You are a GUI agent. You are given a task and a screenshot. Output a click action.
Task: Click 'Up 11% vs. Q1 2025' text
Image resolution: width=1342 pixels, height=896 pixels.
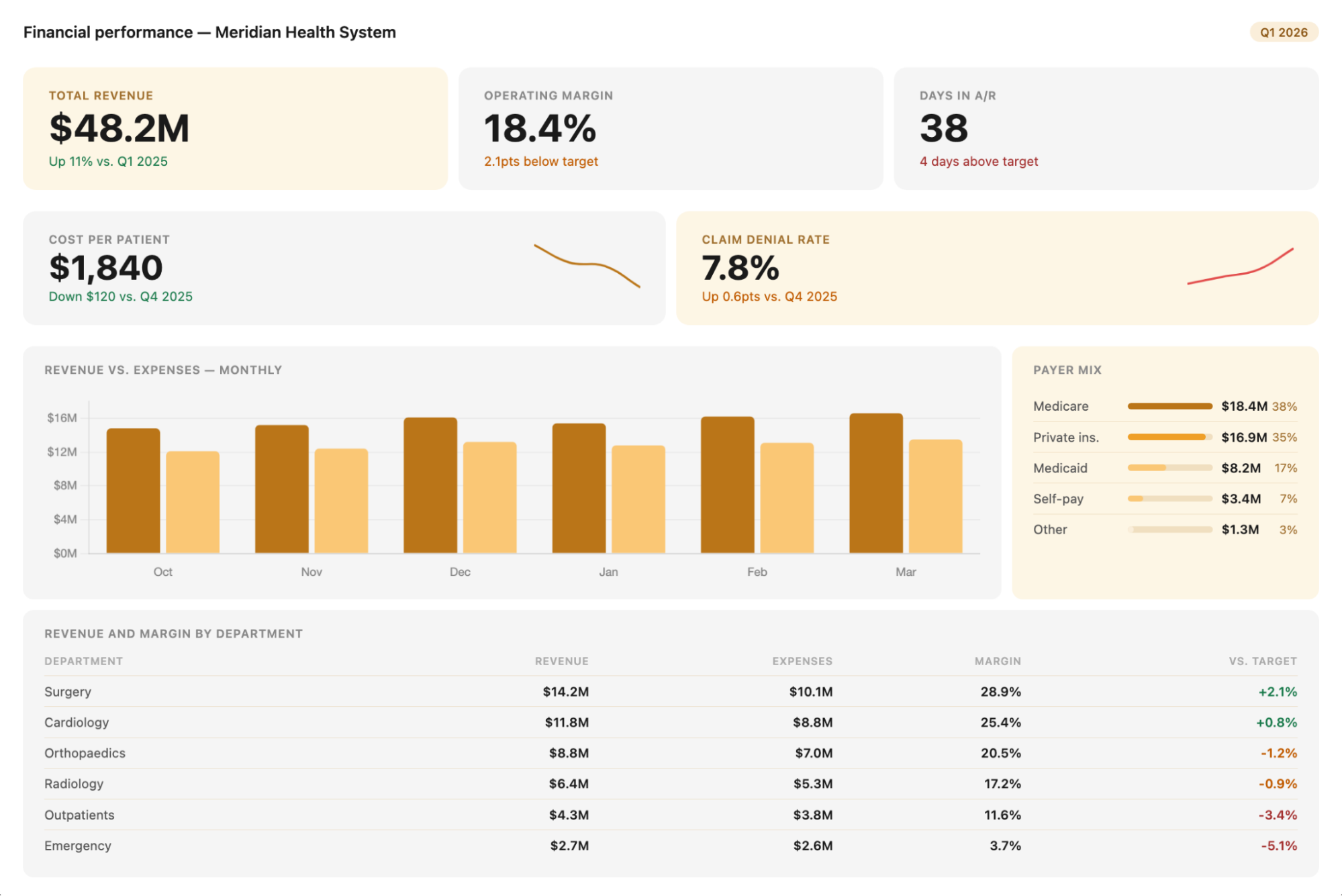[108, 161]
